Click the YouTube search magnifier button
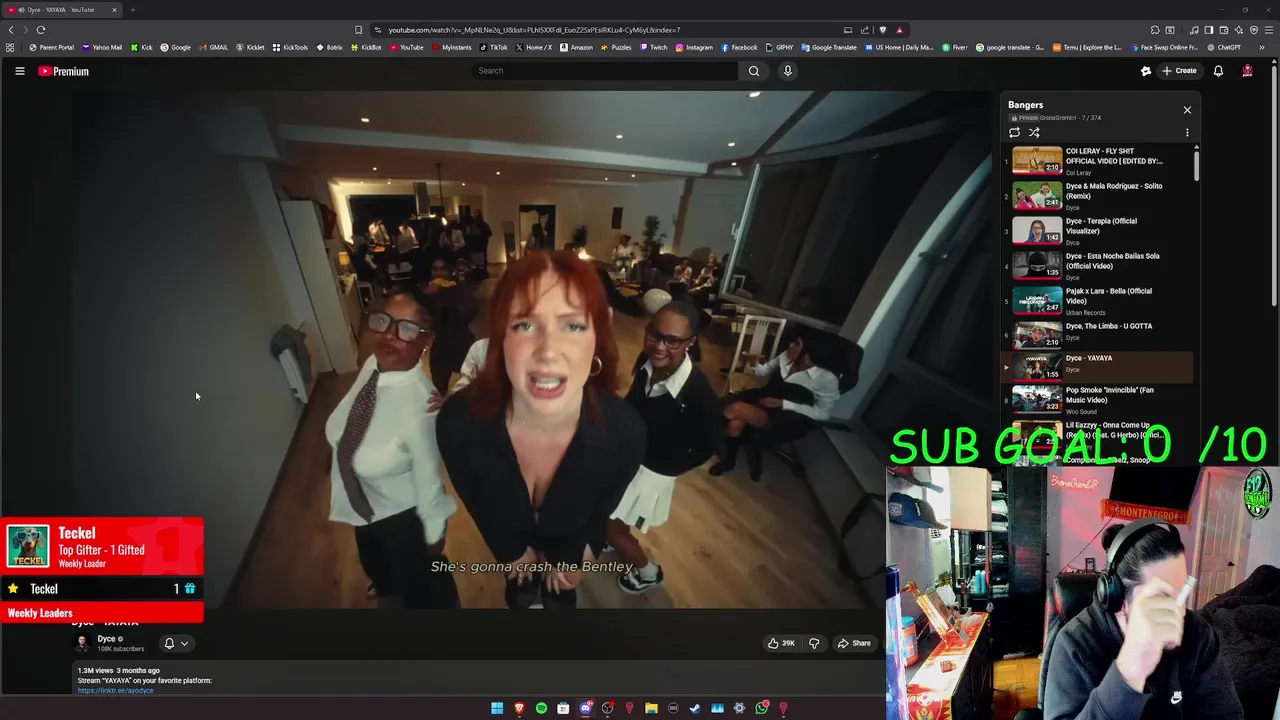 coord(754,71)
